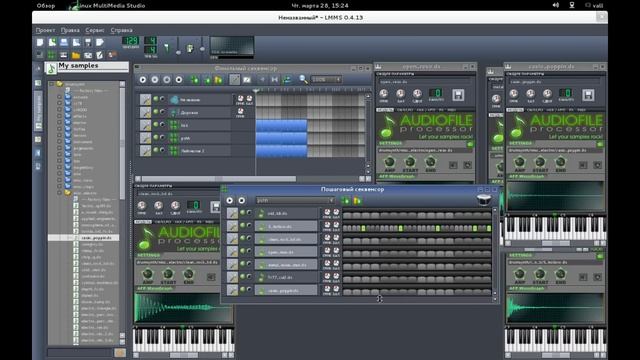Open the Справка menu
The image size is (640, 360).
coord(121,30)
